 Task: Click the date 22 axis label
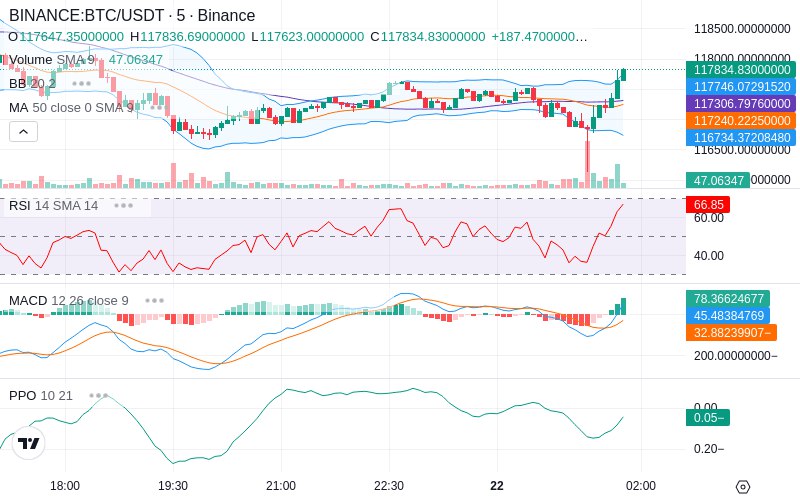497,486
